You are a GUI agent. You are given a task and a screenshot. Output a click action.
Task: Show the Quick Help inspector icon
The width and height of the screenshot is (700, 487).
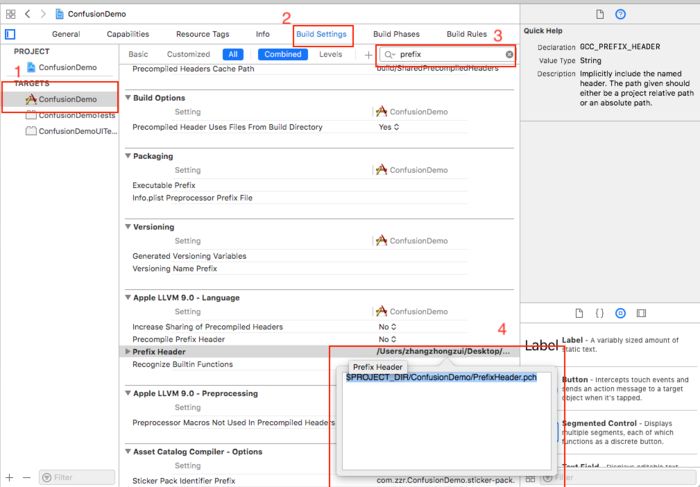coord(620,14)
